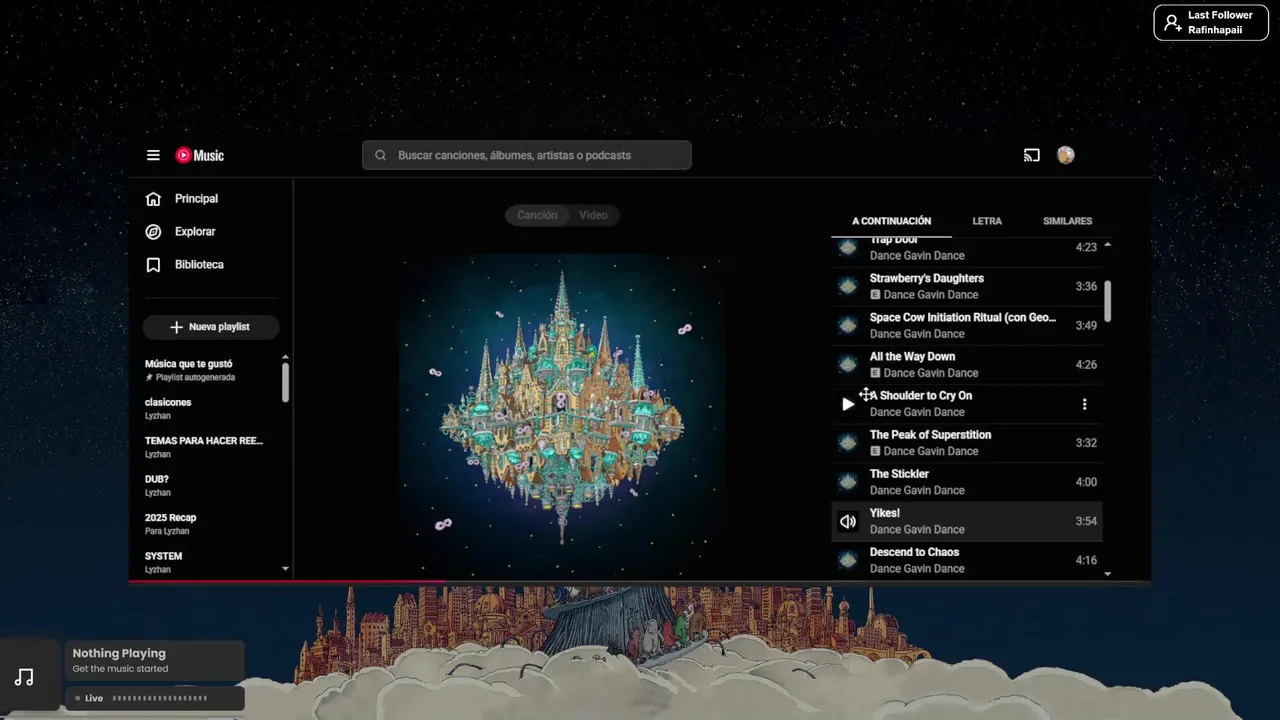Click the search magnifier icon
The height and width of the screenshot is (720, 1280).
[380, 155]
